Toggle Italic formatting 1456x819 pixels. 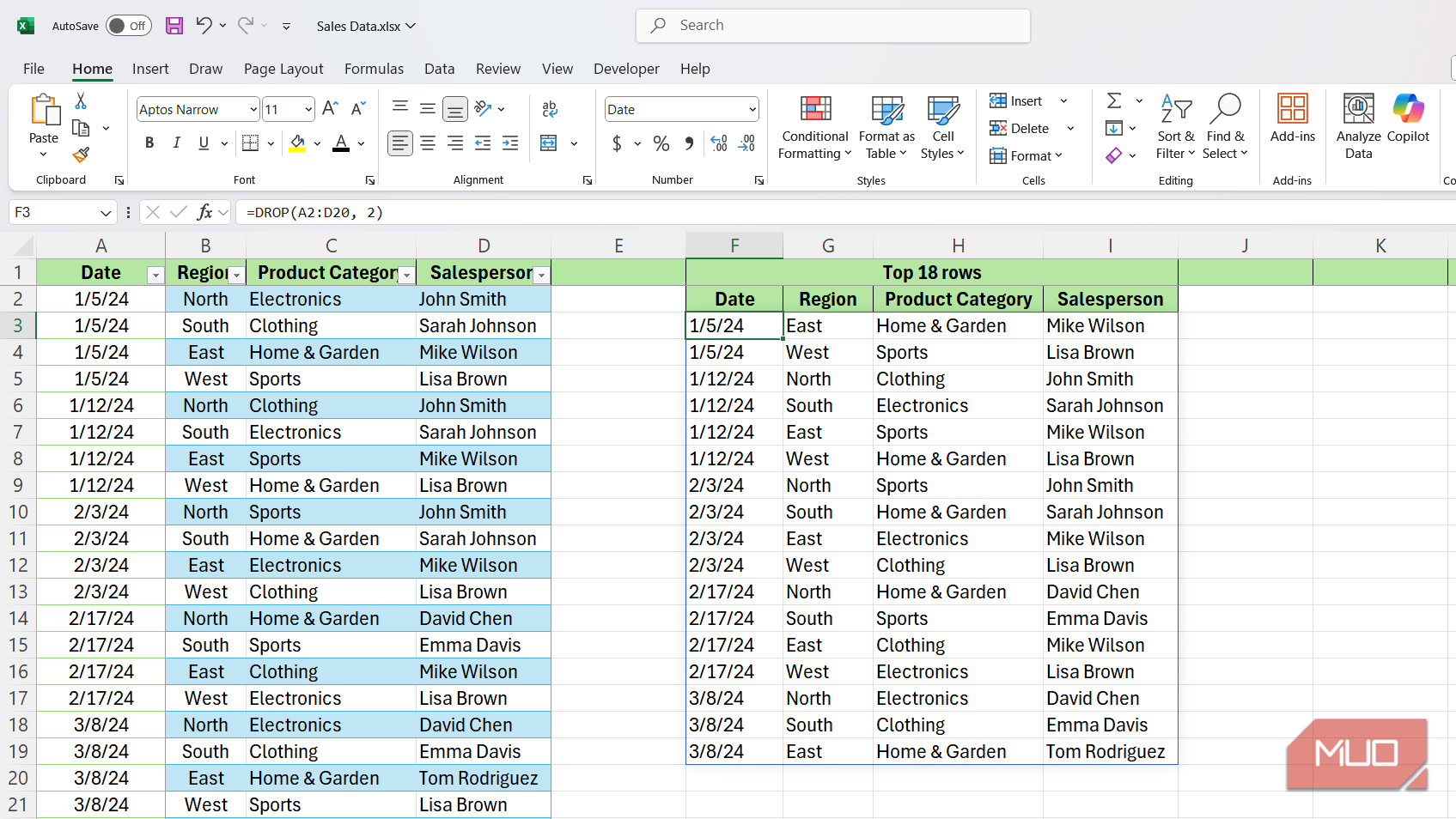point(177,143)
